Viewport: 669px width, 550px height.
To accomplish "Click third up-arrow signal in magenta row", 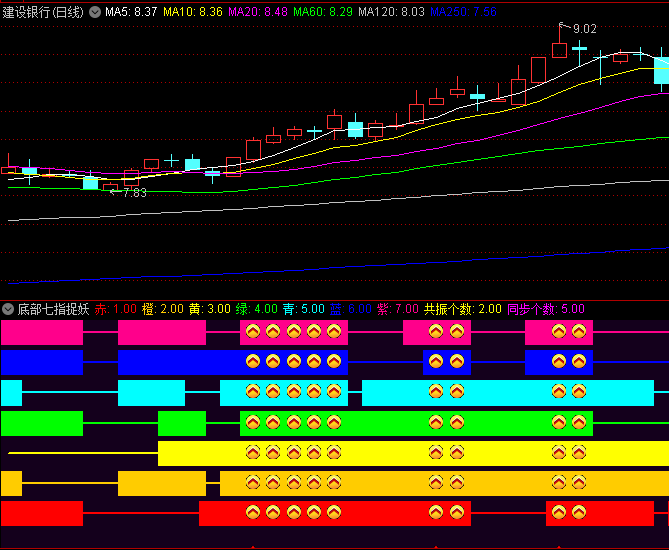I will (294, 331).
